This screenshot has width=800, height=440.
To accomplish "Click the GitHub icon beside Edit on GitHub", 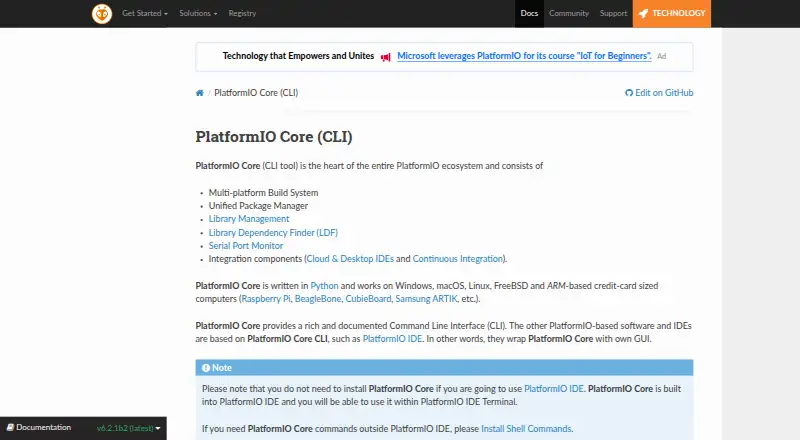I will 629,93.
